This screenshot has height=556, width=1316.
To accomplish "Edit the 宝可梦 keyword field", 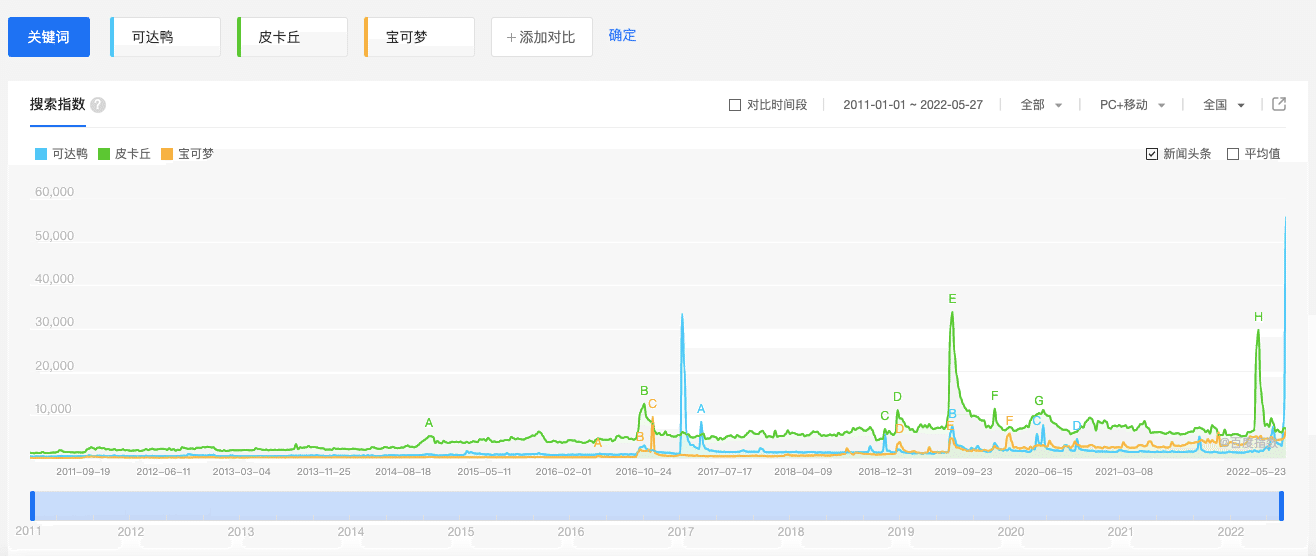I will [419, 37].
